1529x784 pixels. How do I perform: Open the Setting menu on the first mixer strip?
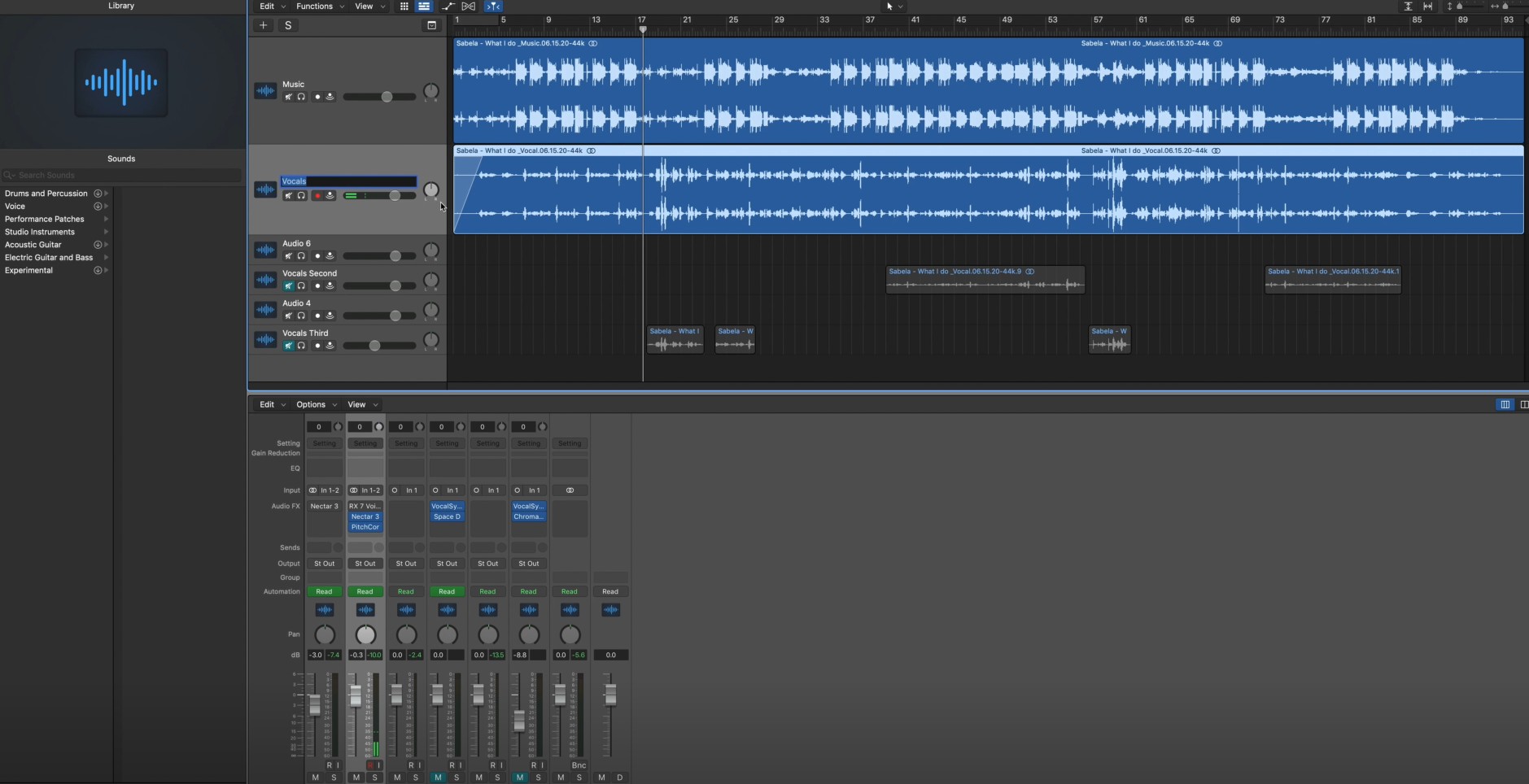tap(325, 443)
